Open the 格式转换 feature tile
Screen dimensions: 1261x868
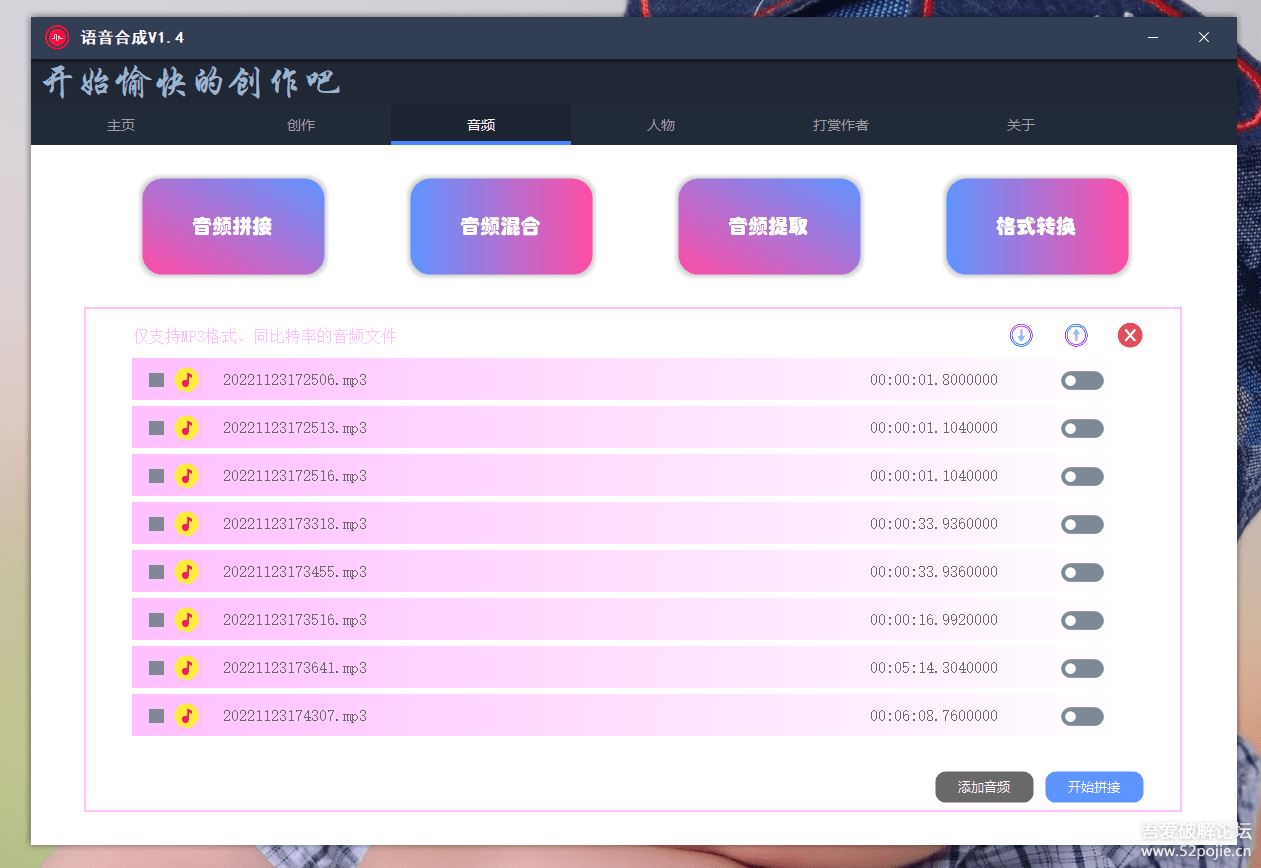coord(1036,227)
